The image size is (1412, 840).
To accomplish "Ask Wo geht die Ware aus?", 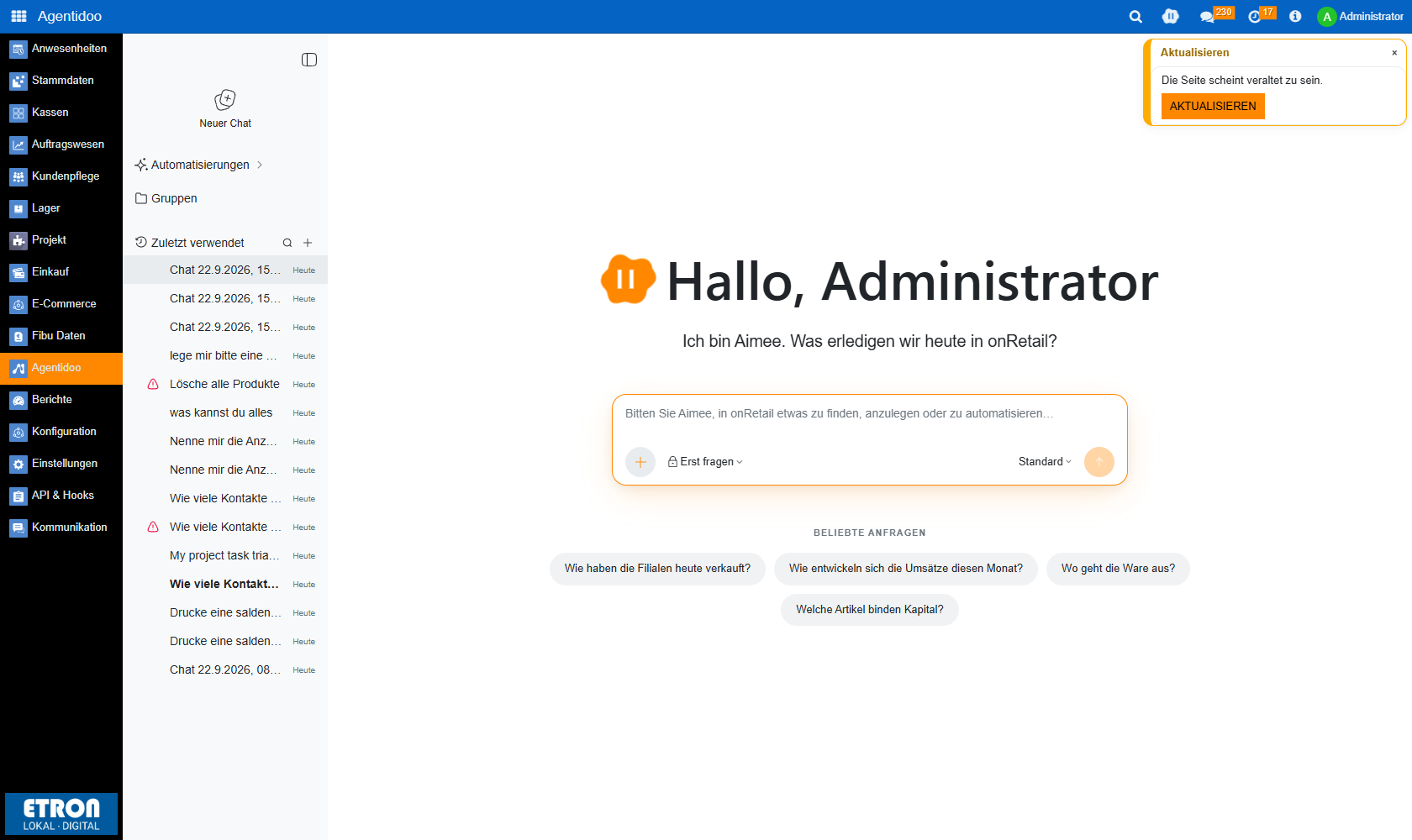I will point(1118,569).
